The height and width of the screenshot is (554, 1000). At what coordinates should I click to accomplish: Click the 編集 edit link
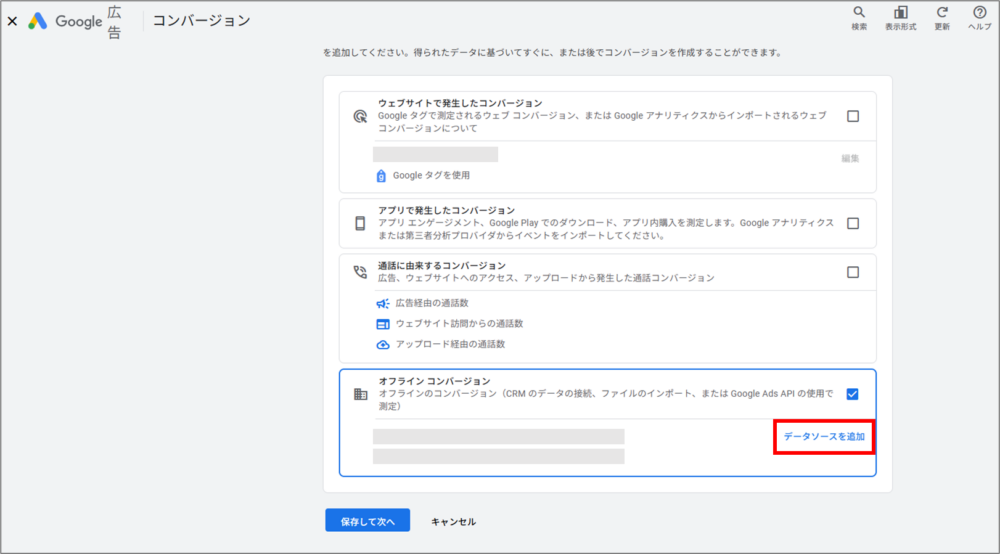click(849, 158)
